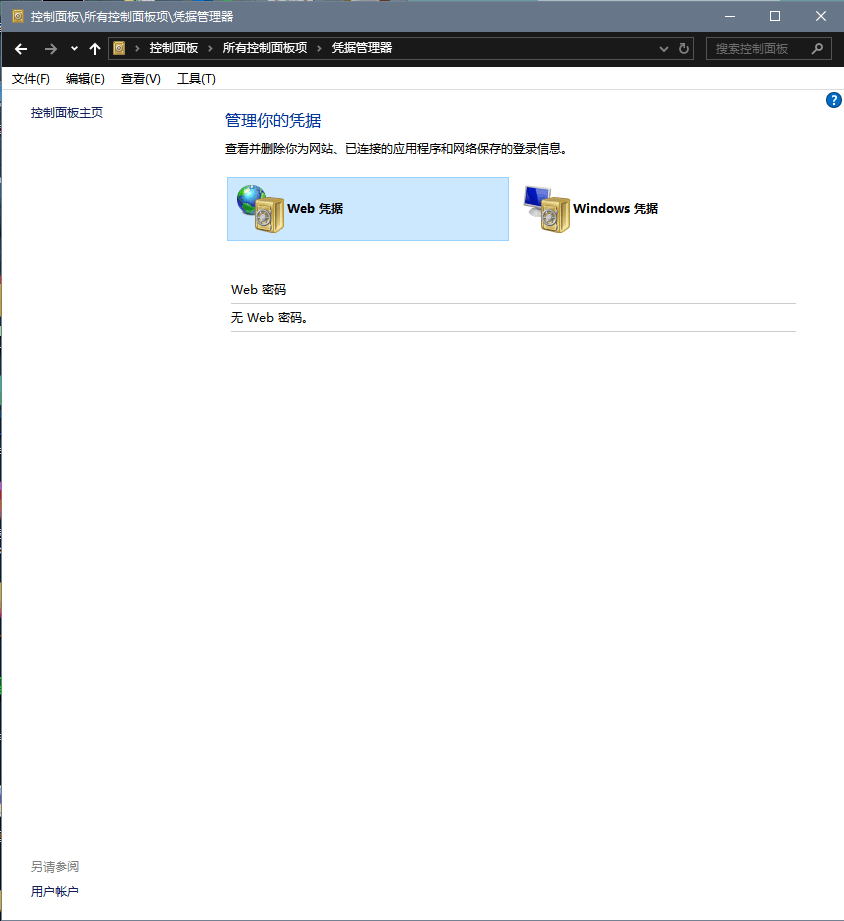Viewport: 844px width, 921px height.
Task: Close the credential manager window
Action: (x=821, y=16)
